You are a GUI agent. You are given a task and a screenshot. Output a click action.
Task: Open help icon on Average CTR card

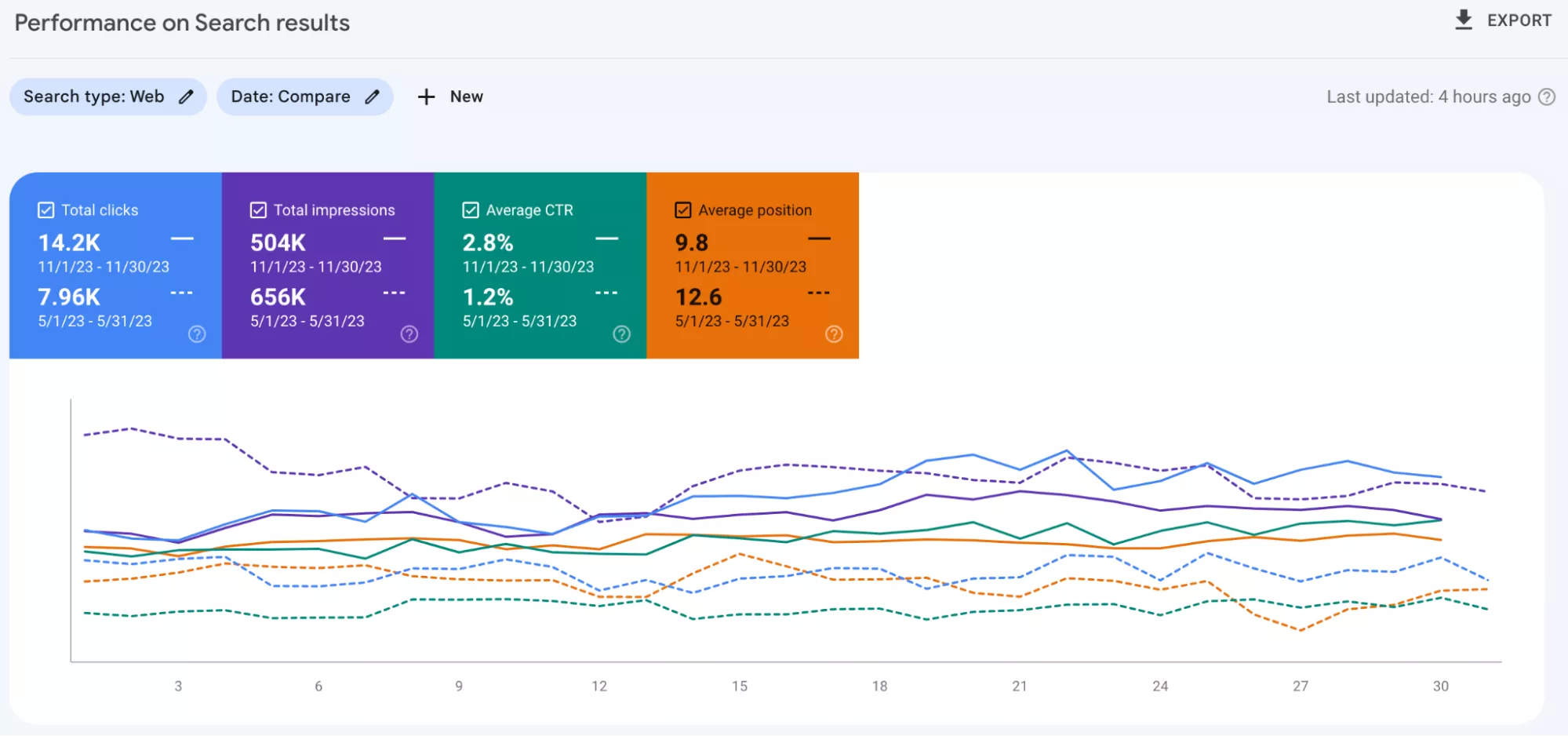pos(622,334)
